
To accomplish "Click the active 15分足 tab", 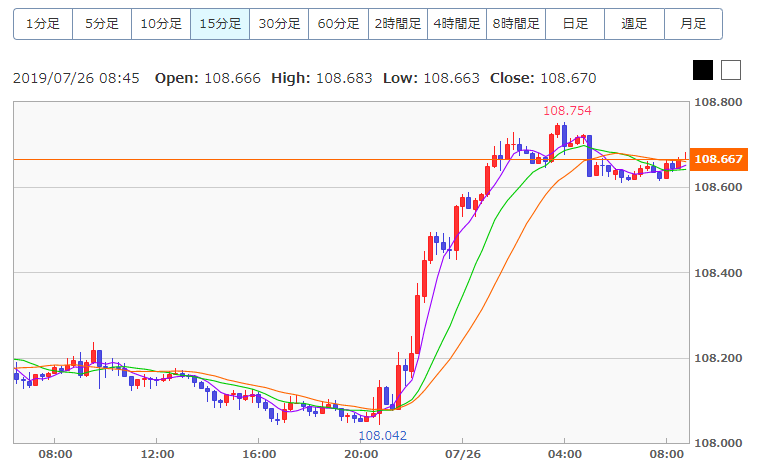I will pos(220,24).
